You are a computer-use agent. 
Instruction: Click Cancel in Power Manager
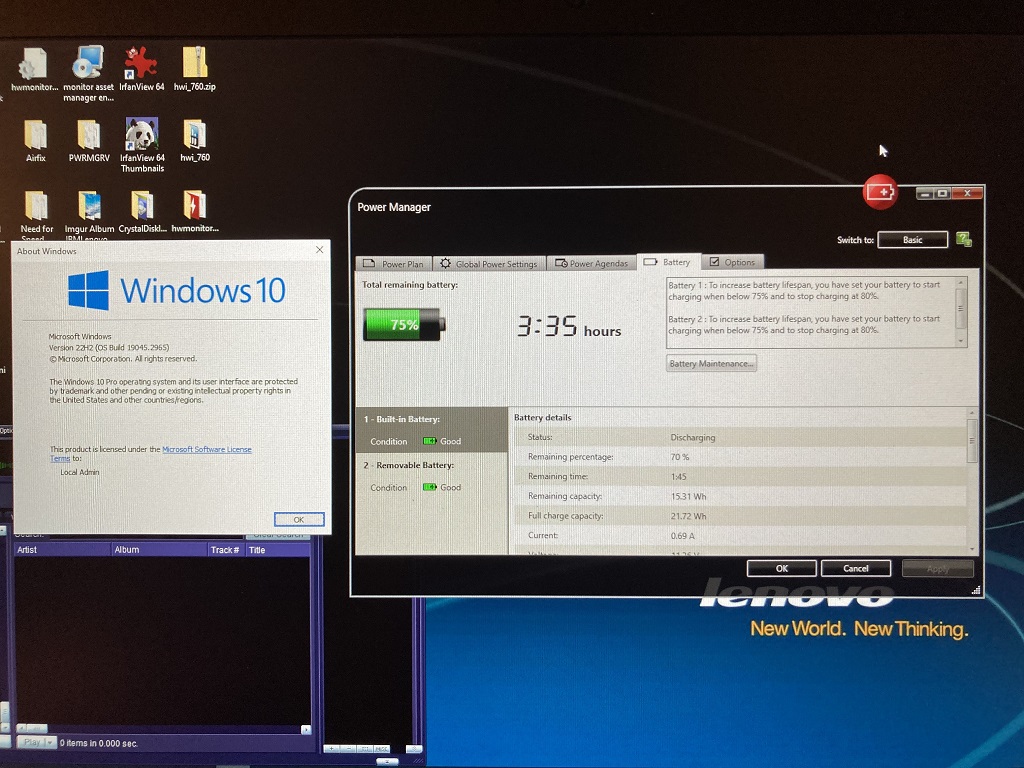click(856, 568)
